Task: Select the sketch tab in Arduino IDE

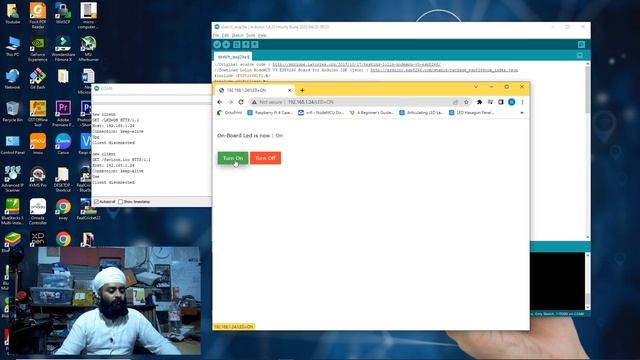Action: coord(233,57)
